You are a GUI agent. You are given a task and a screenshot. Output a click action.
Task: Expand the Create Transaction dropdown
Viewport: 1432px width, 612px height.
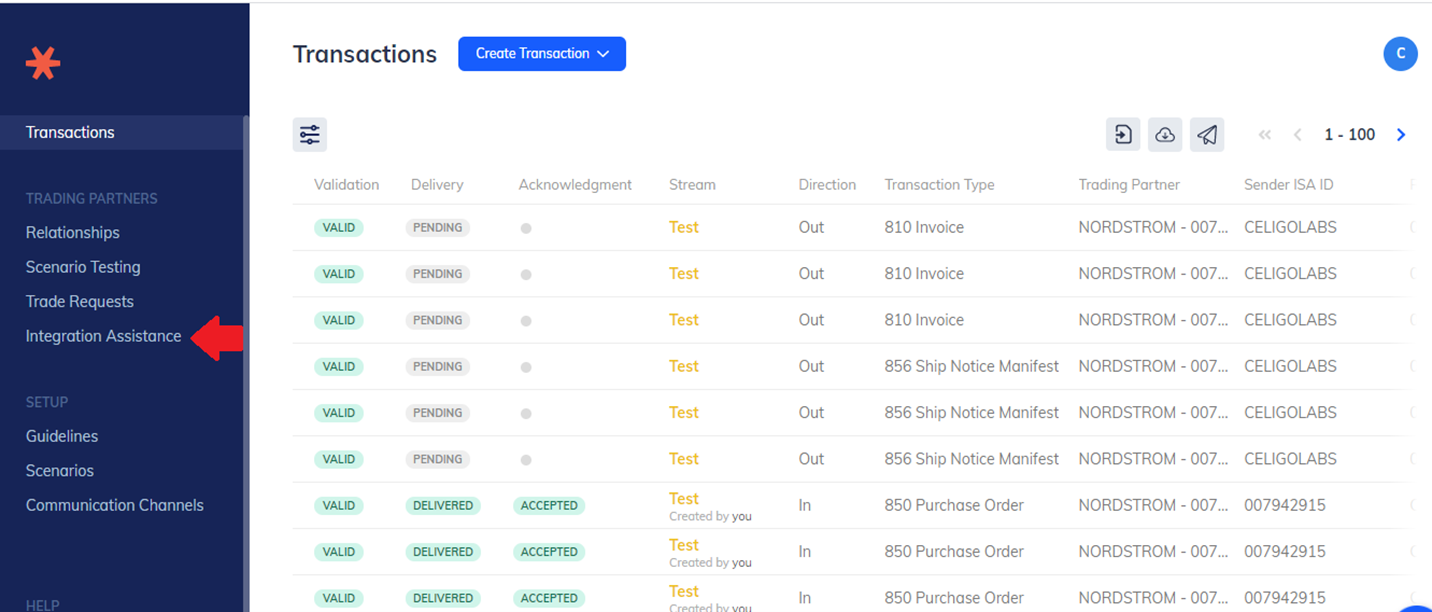pos(542,54)
